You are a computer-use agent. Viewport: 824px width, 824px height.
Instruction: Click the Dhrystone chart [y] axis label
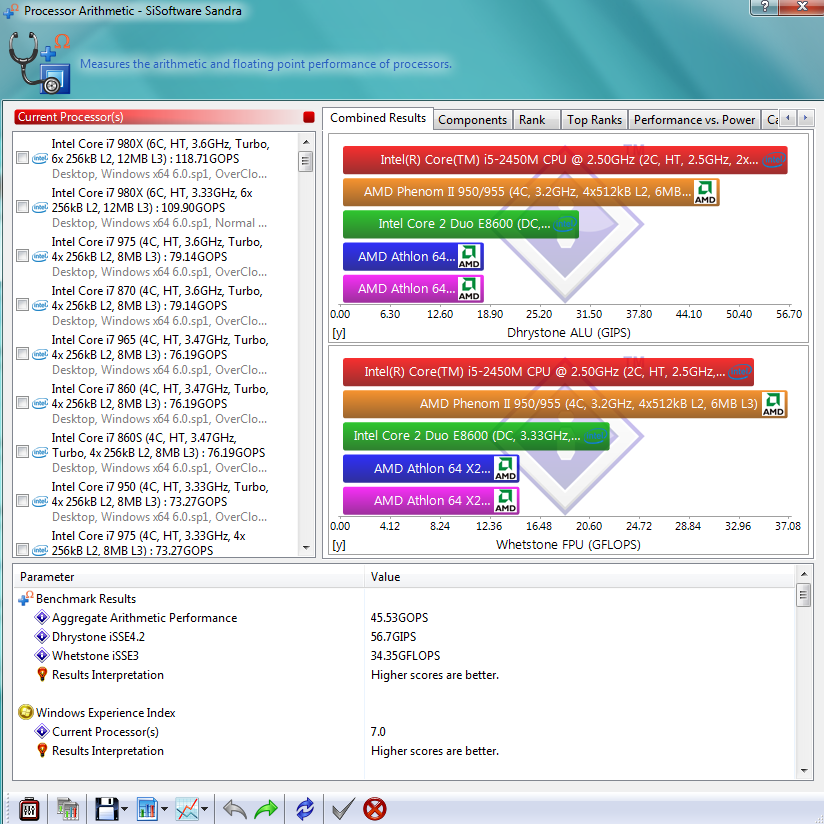[339, 333]
